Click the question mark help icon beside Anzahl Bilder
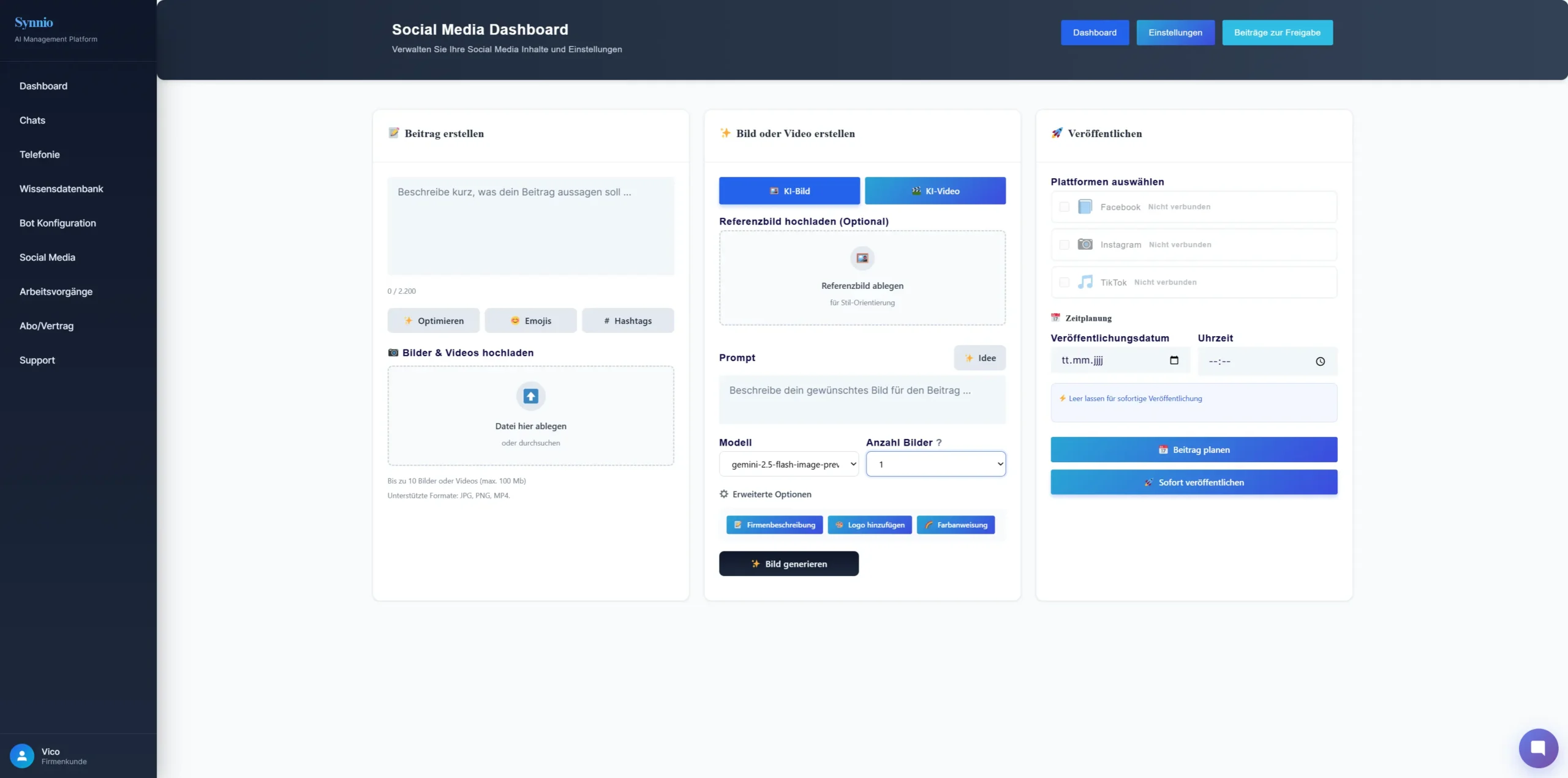This screenshot has width=1568, height=778. (939, 443)
